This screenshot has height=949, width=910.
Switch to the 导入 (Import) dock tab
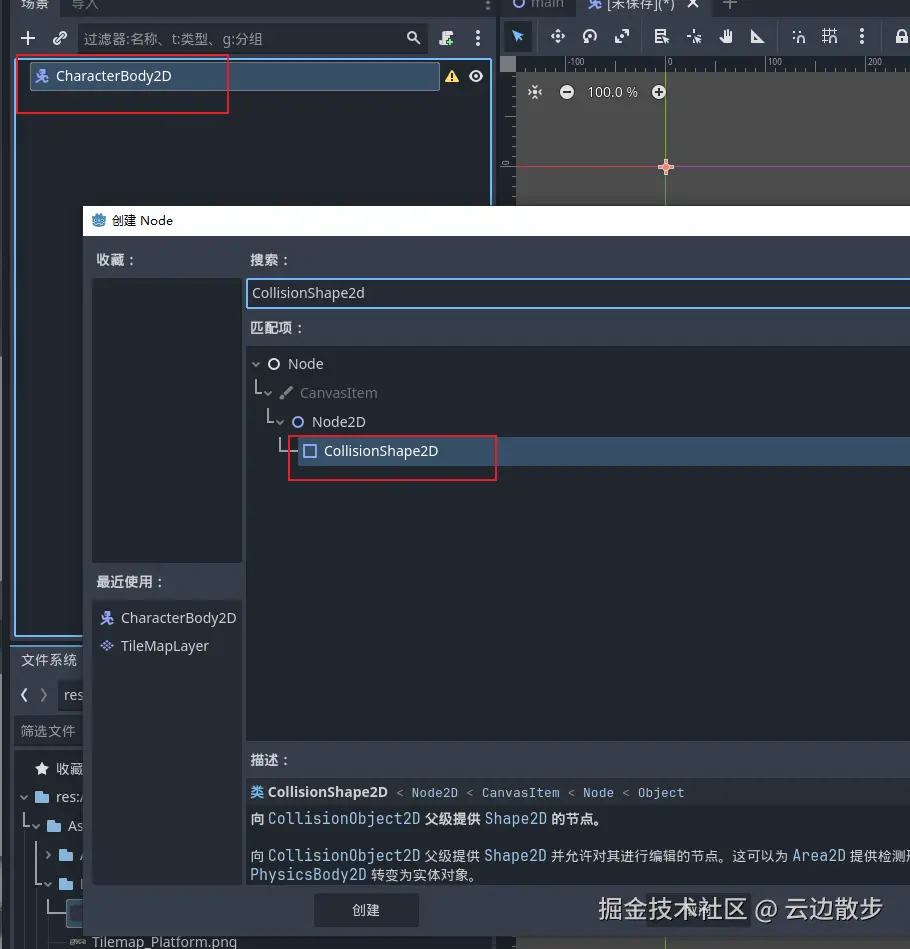tap(85, 4)
